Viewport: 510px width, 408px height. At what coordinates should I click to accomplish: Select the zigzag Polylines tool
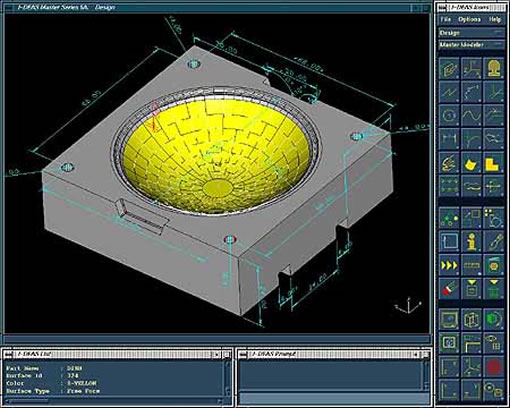(x=449, y=92)
